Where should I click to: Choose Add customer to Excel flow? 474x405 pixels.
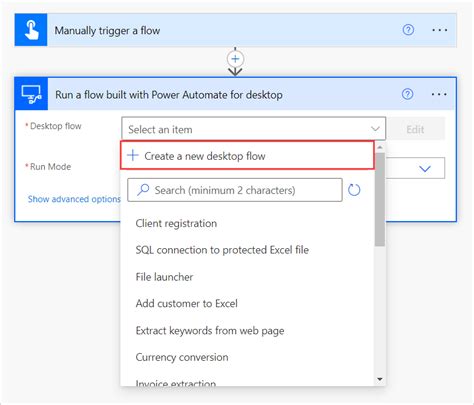tap(186, 304)
